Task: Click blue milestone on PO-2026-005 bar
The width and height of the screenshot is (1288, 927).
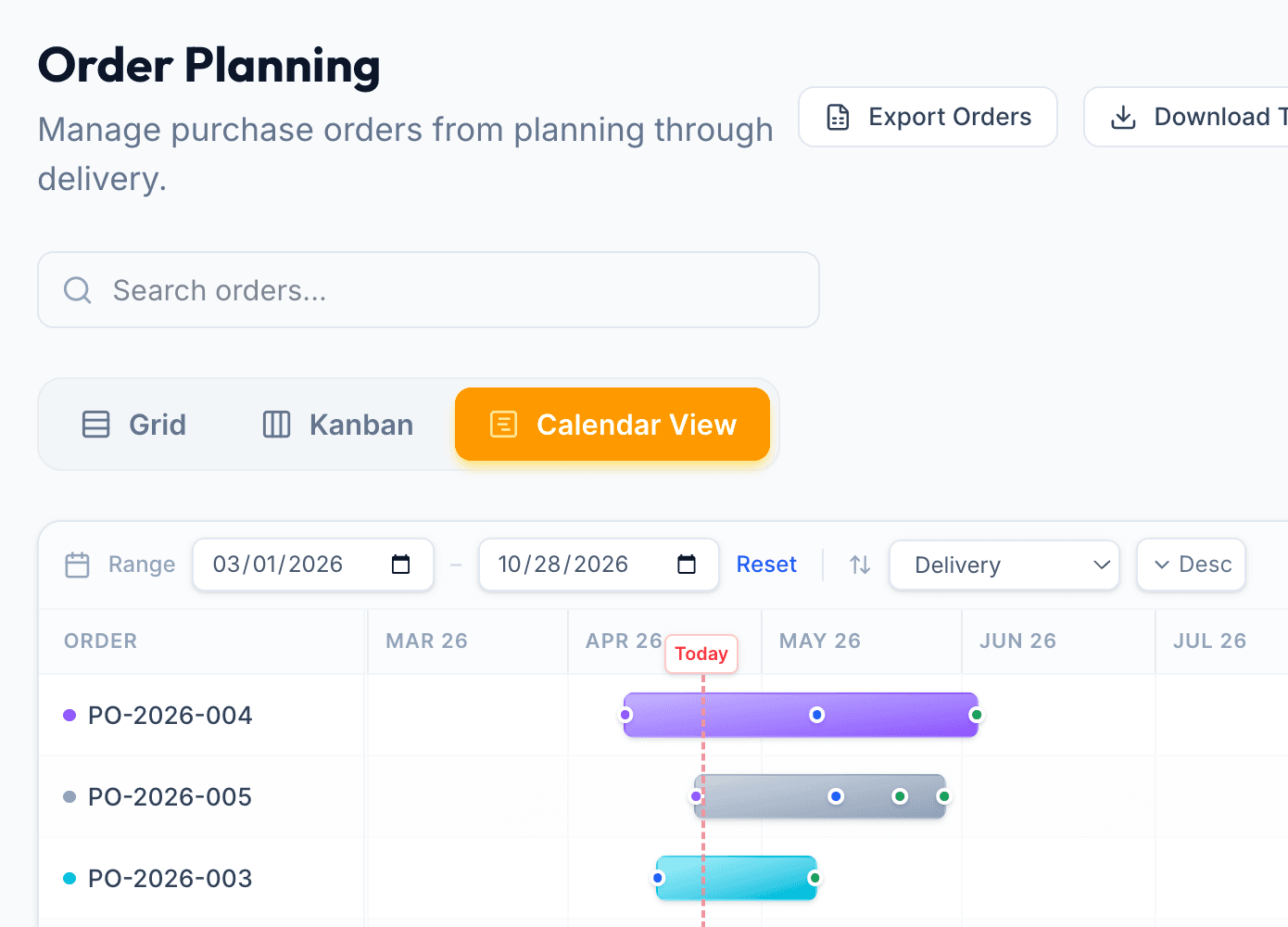Action: 836,796
